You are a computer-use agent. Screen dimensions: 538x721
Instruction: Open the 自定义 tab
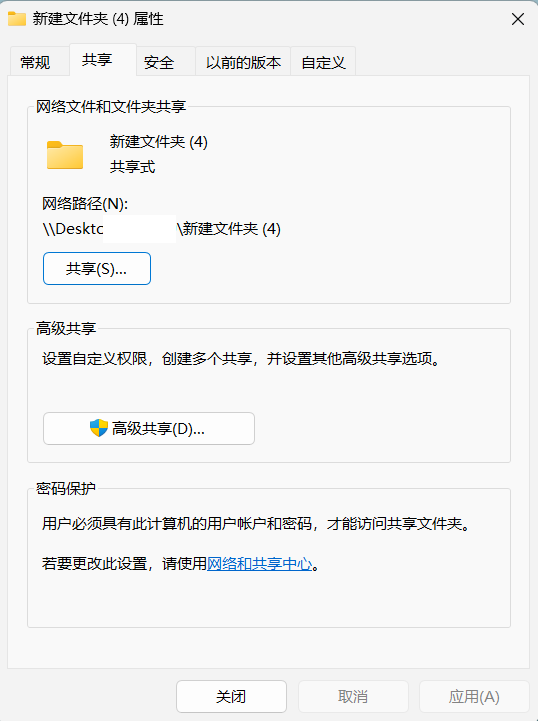323,62
